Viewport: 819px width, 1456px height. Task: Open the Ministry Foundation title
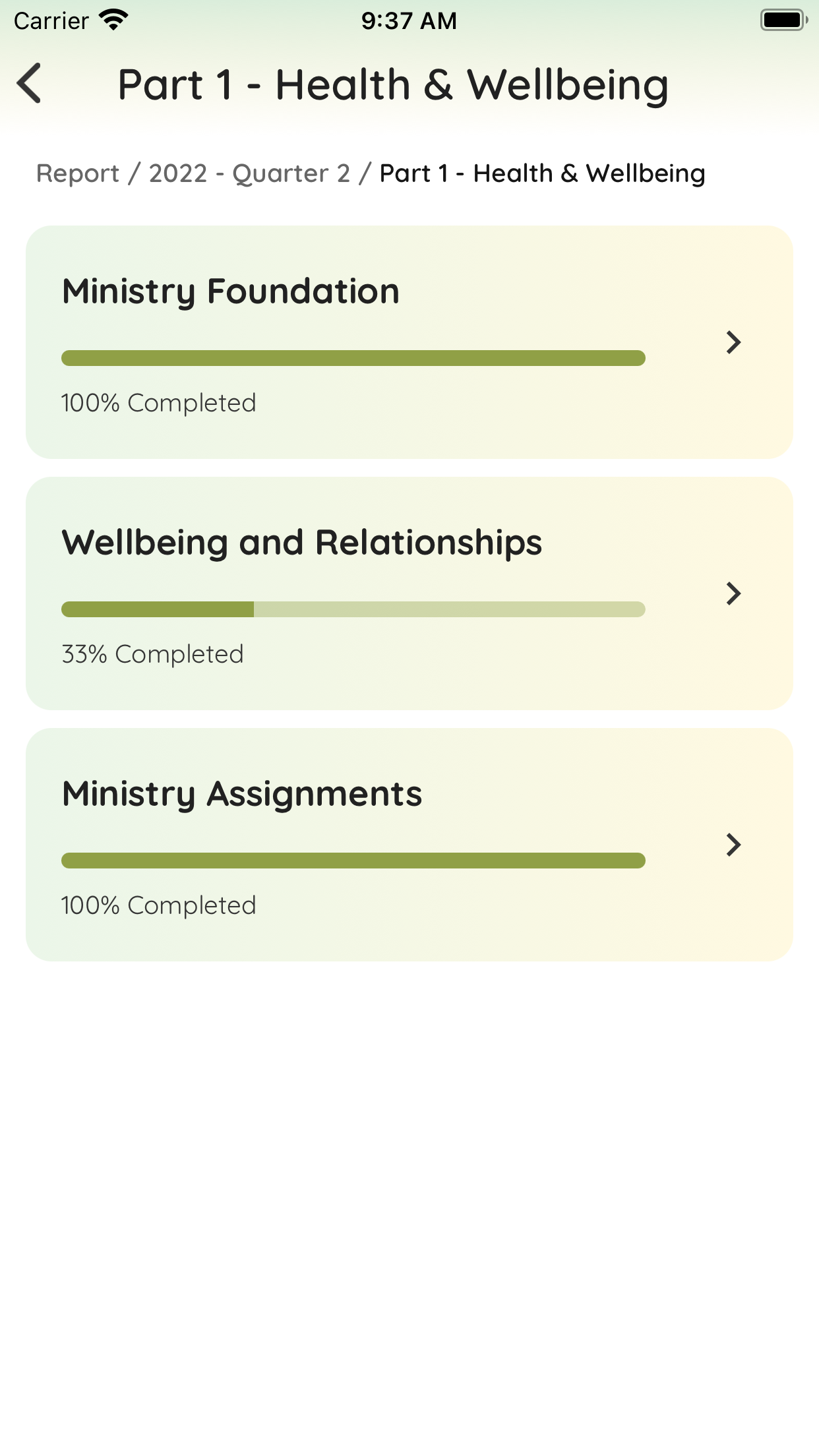231,291
